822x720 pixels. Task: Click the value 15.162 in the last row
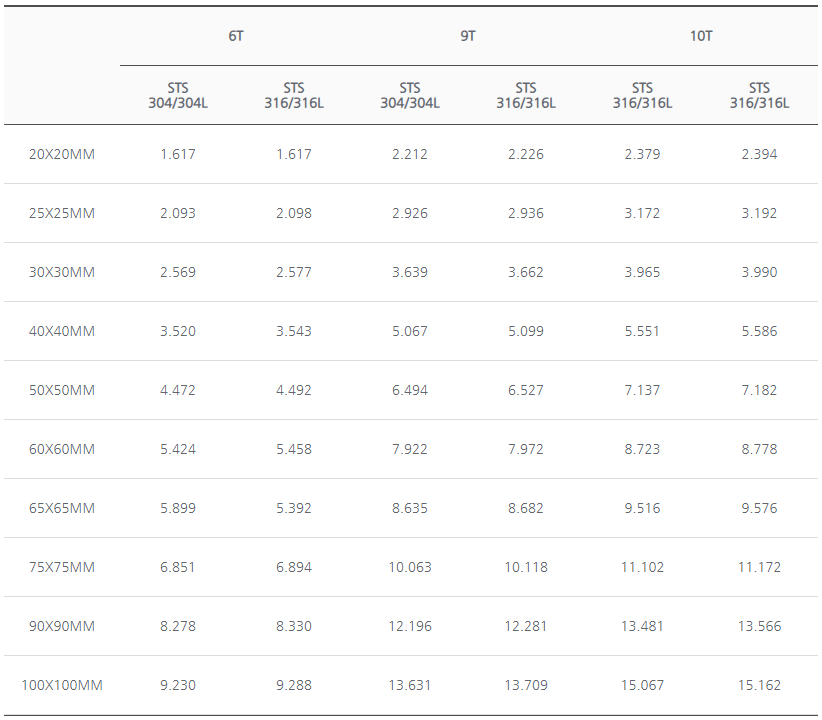pyautogui.click(x=759, y=685)
